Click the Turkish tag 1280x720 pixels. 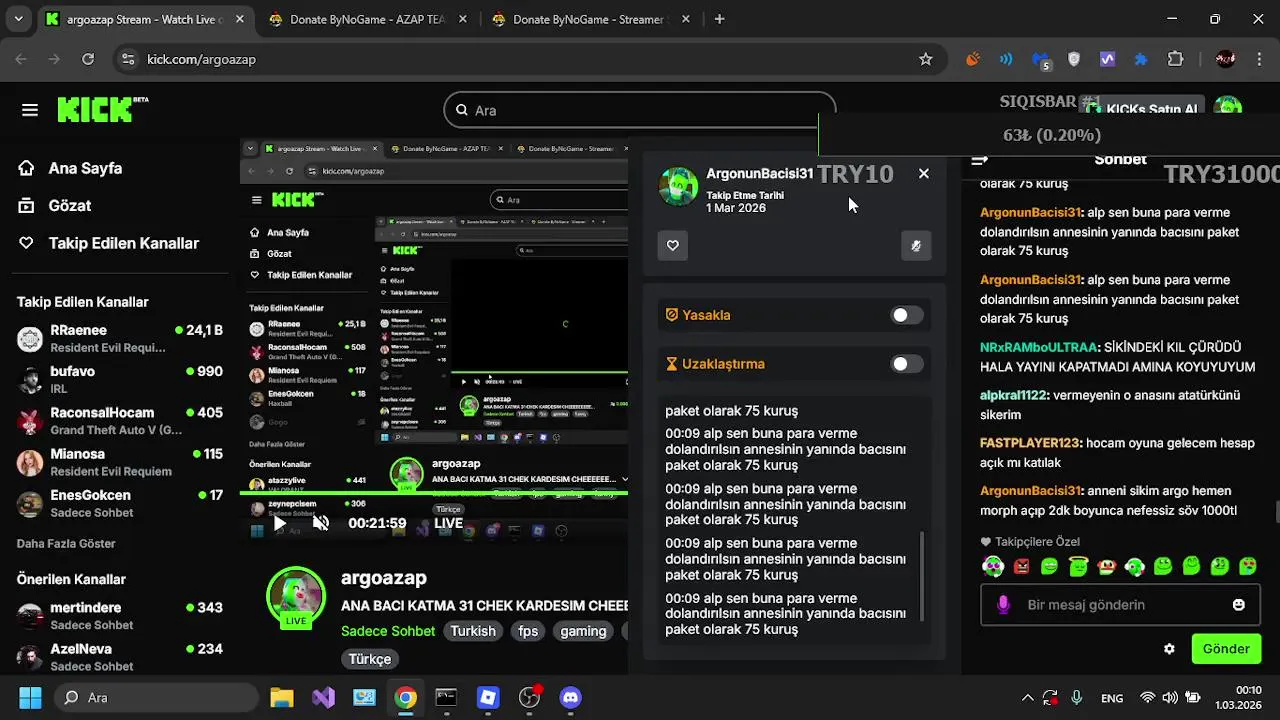click(473, 631)
